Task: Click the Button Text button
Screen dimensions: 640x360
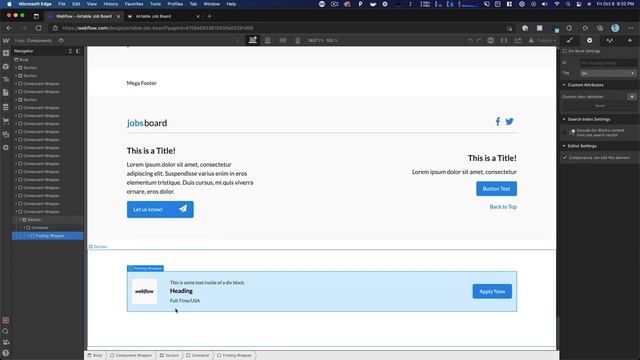Action: point(496,189)
